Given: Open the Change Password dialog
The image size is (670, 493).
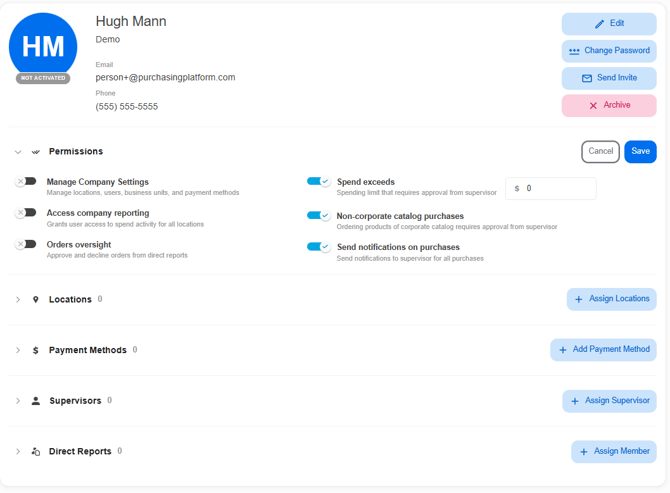Looking at the screenshot, I should coord(609,51).
